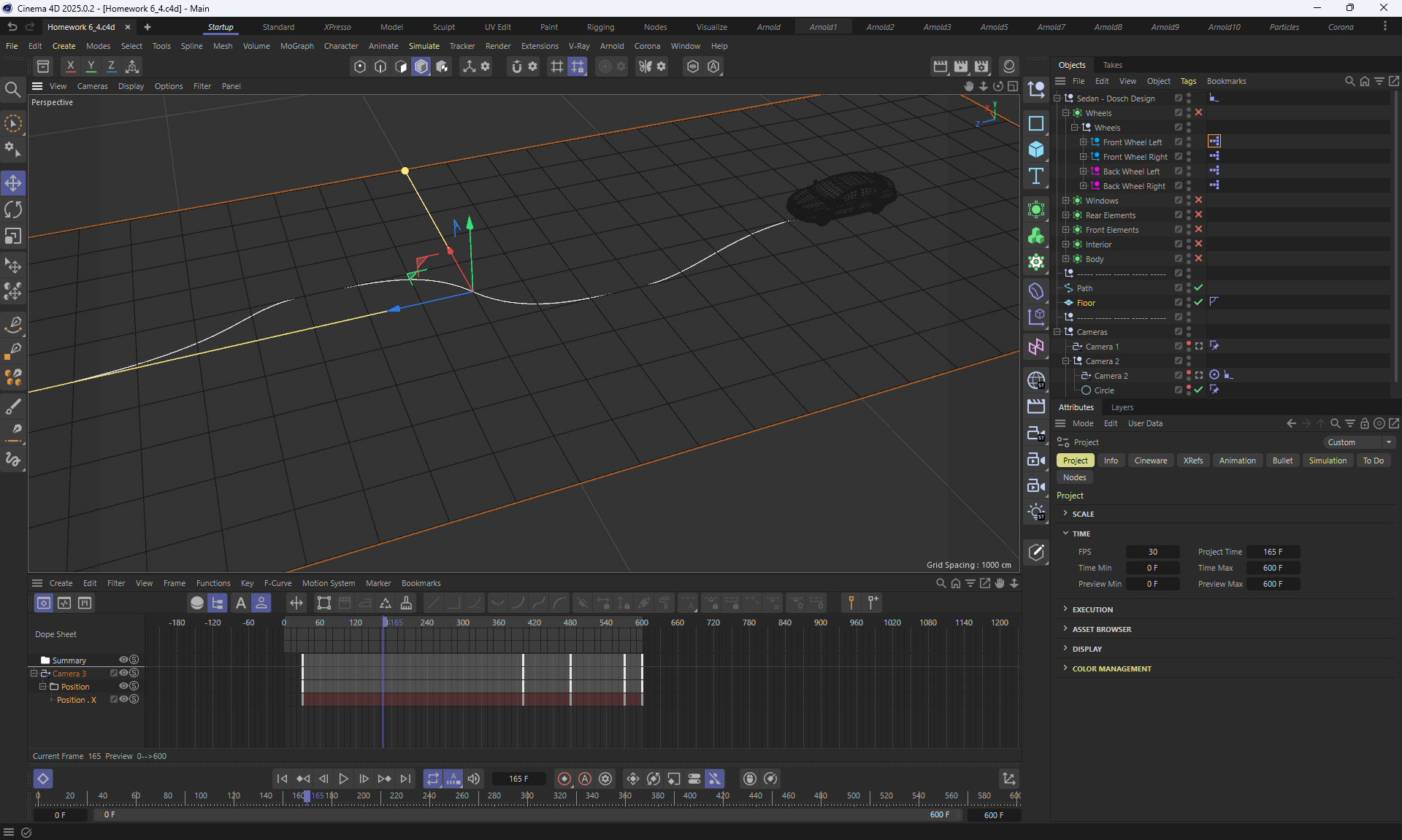Click the FPS input field
1402x840 pixels.
click(1152, 552)
